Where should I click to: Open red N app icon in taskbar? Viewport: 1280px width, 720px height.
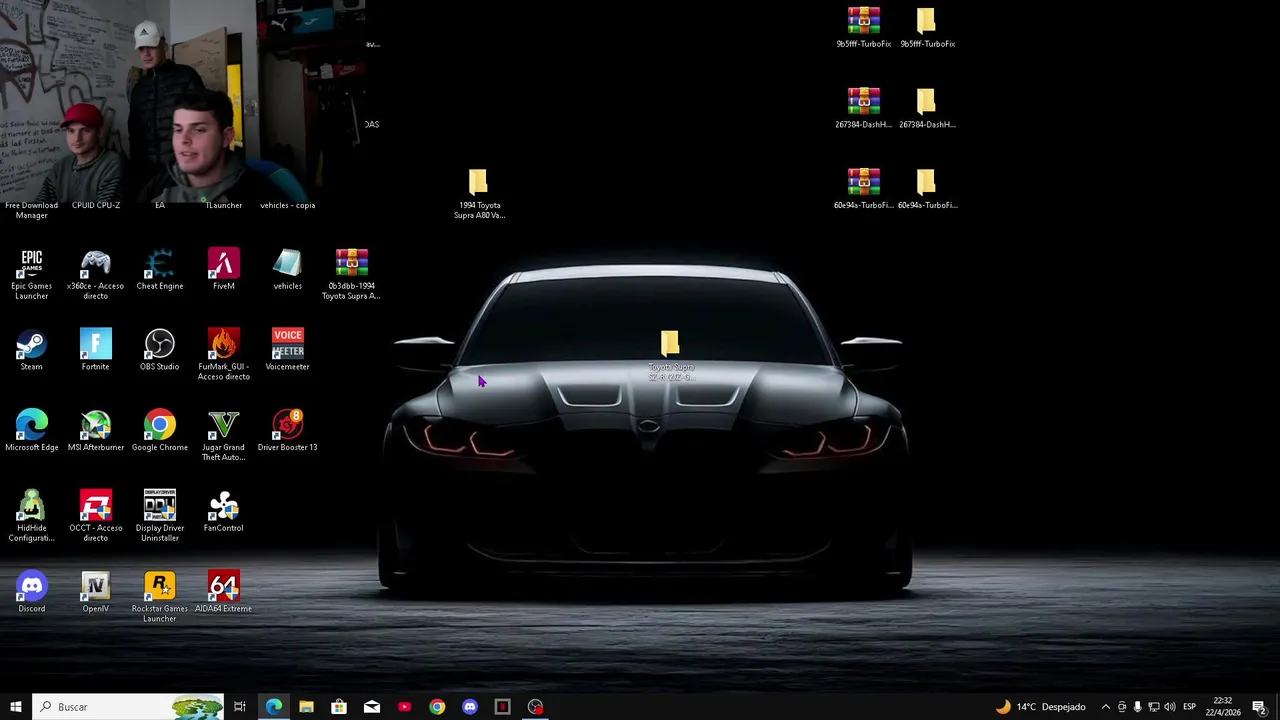(x=503, y=707)
